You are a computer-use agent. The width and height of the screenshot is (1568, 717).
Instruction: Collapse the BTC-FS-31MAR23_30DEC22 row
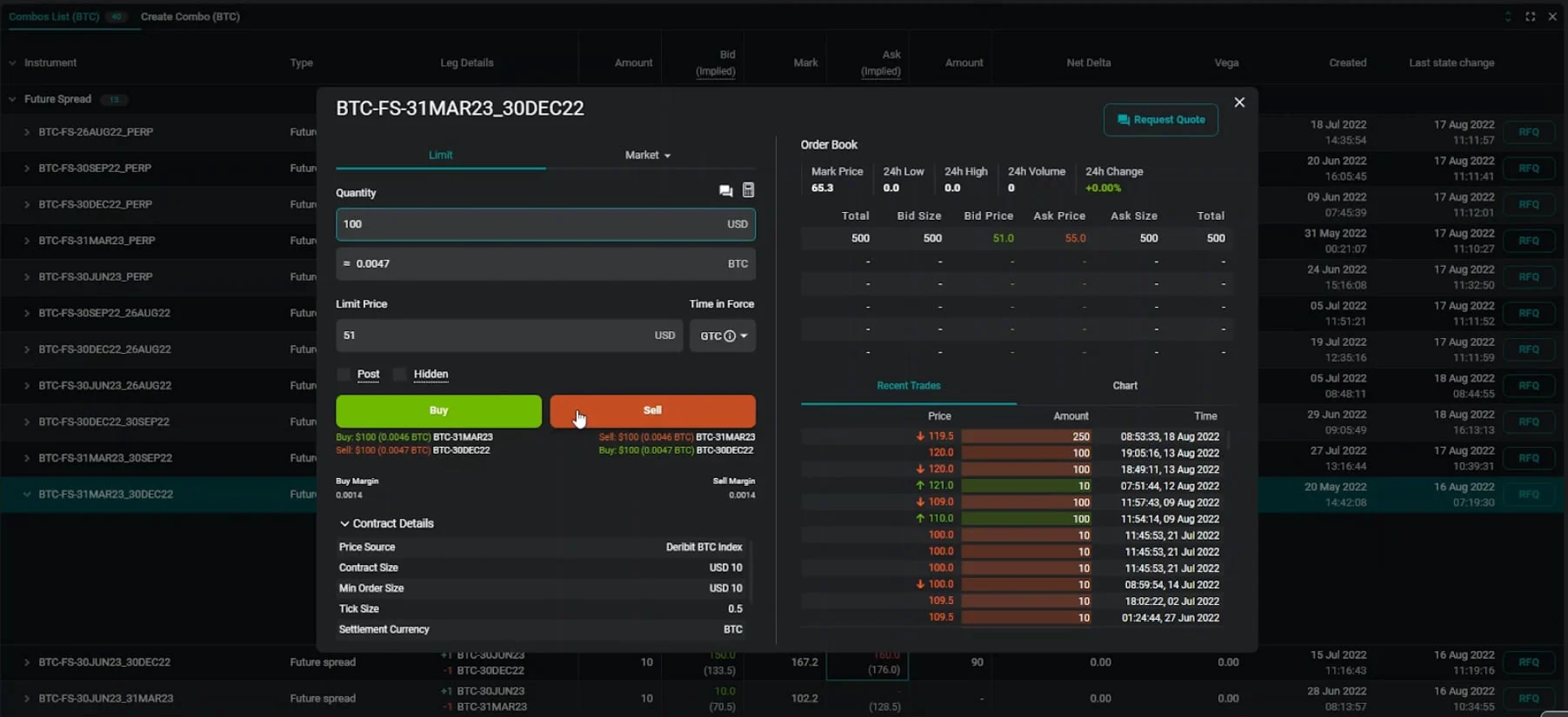point(27,495)
